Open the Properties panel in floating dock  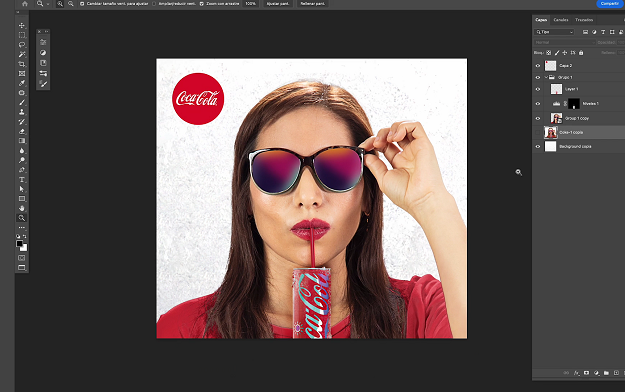(x=43, y=42)
